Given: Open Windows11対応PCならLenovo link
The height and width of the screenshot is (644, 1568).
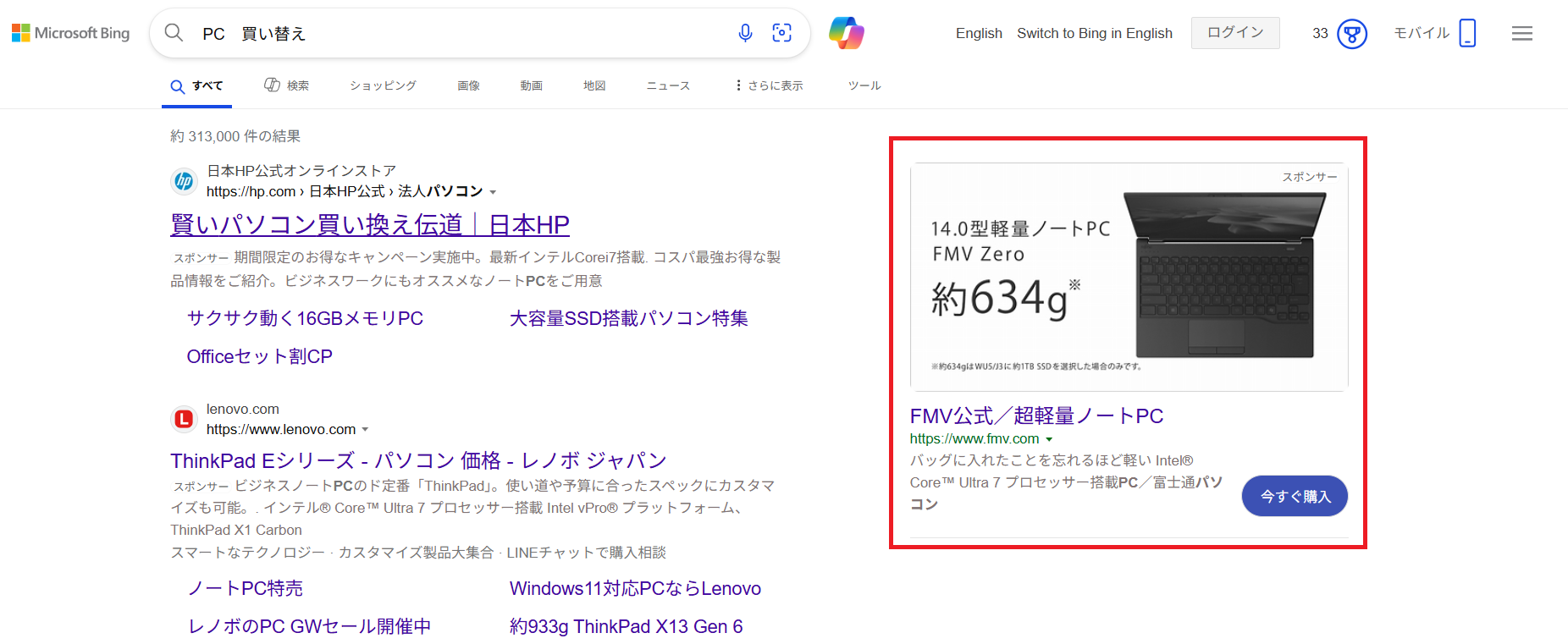Looking at the screenshot, I should point(635,588).
